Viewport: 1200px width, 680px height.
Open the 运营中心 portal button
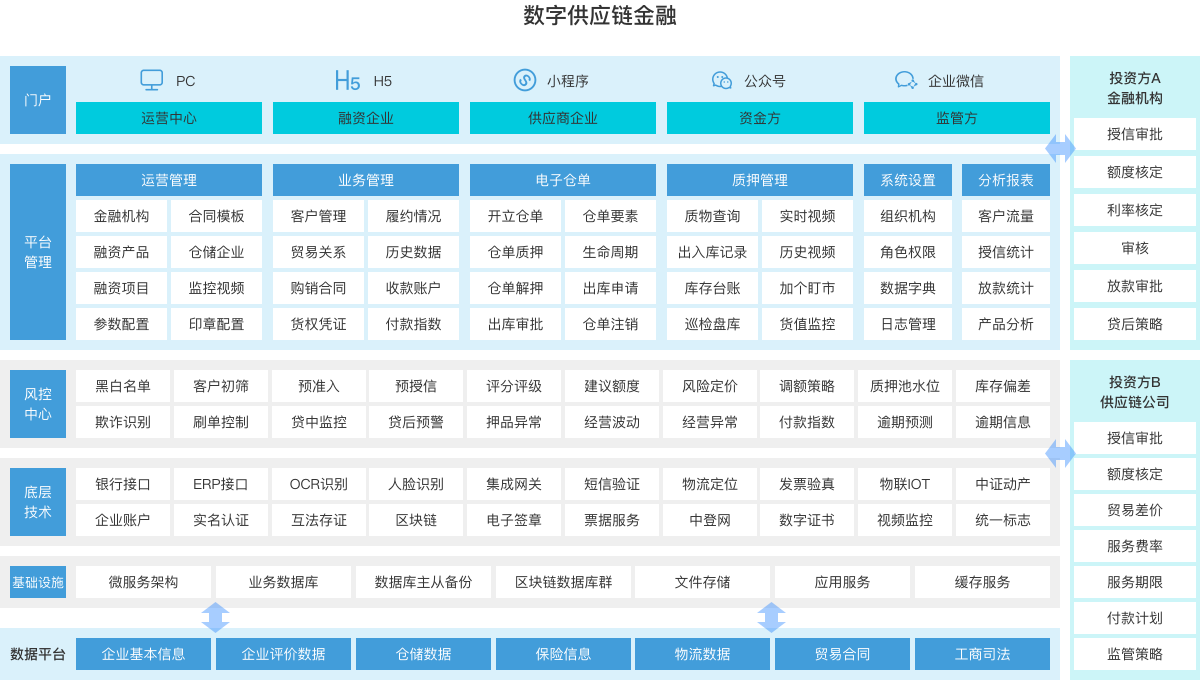point(169,118)
